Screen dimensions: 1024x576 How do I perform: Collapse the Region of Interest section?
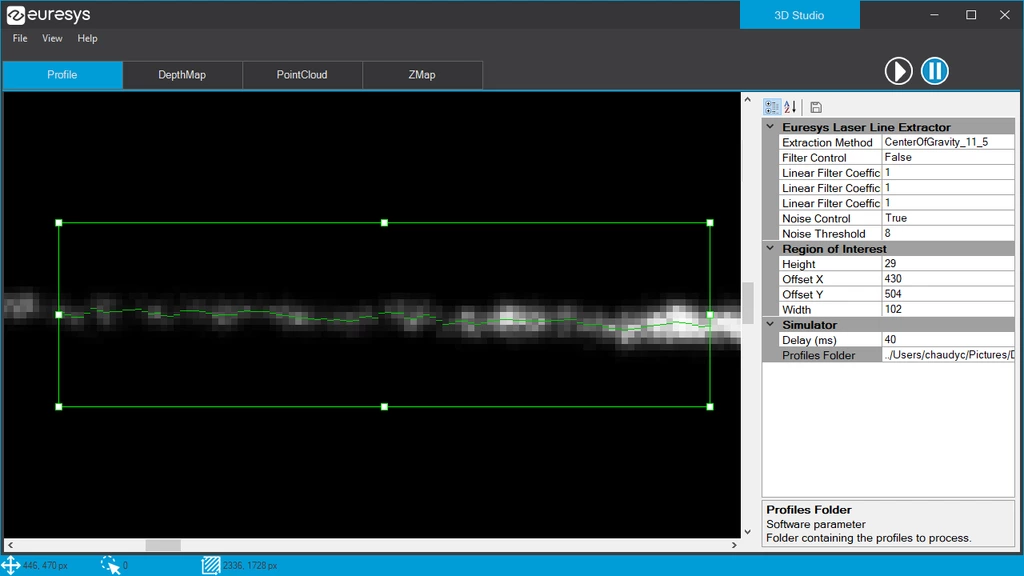(770, 248)
